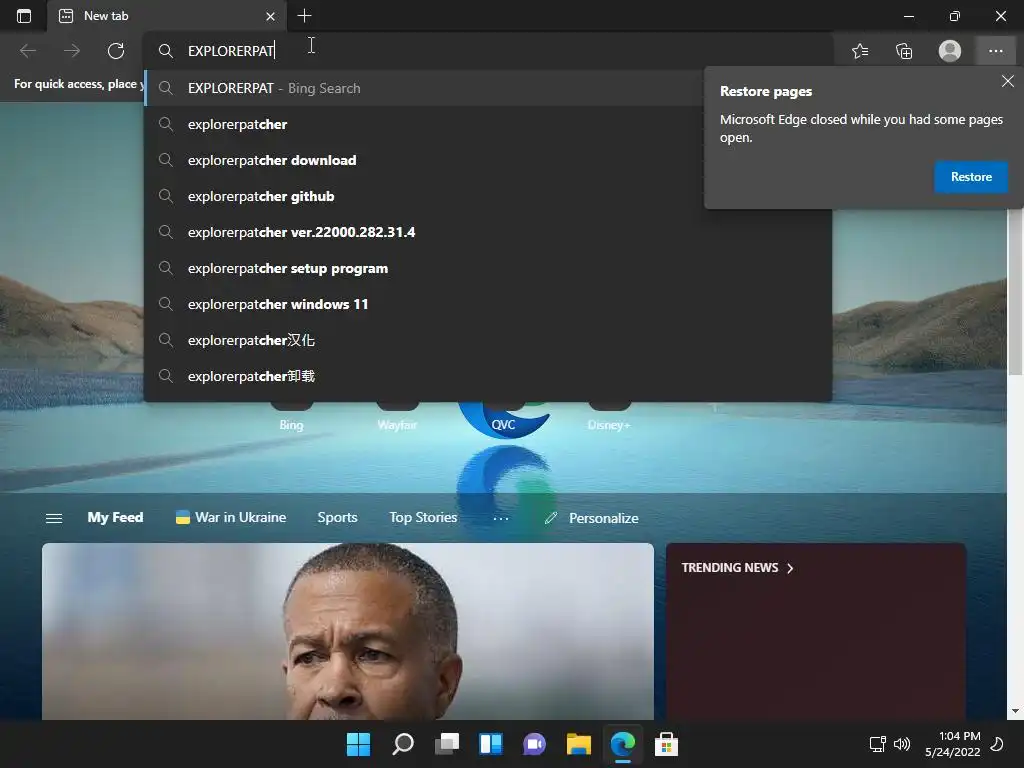Switch to the Top Stories tab
1024x768 pixels.
click(423, 517)
